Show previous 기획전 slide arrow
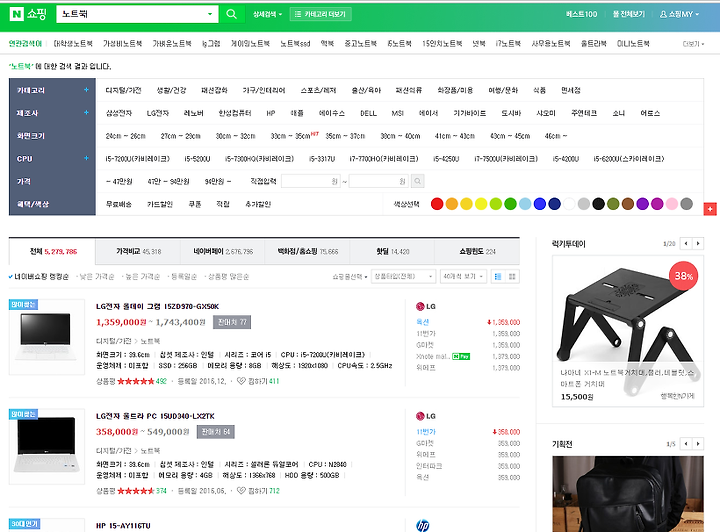The height and width of the screenshot is (532, 720). click(686, 443)
